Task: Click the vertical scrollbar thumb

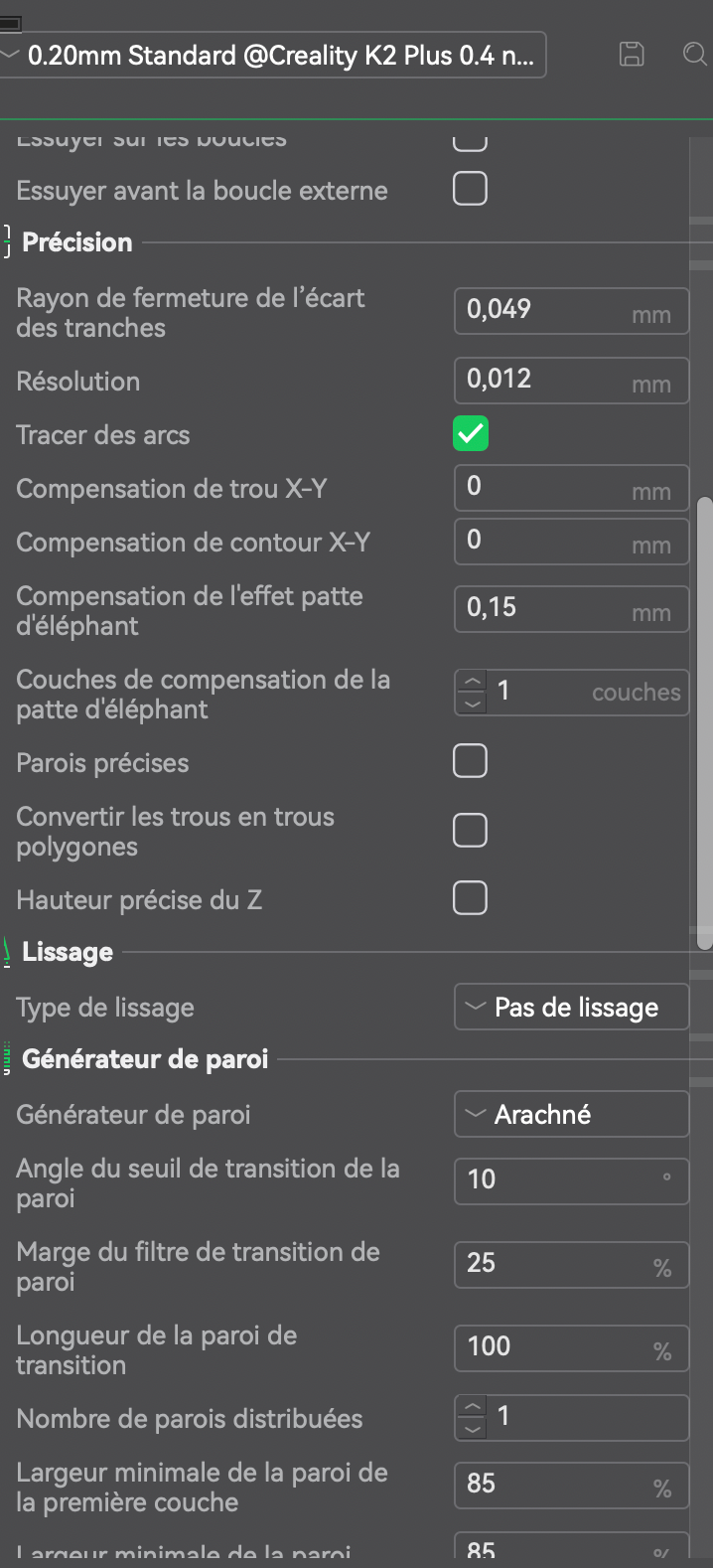Action: 705,723
